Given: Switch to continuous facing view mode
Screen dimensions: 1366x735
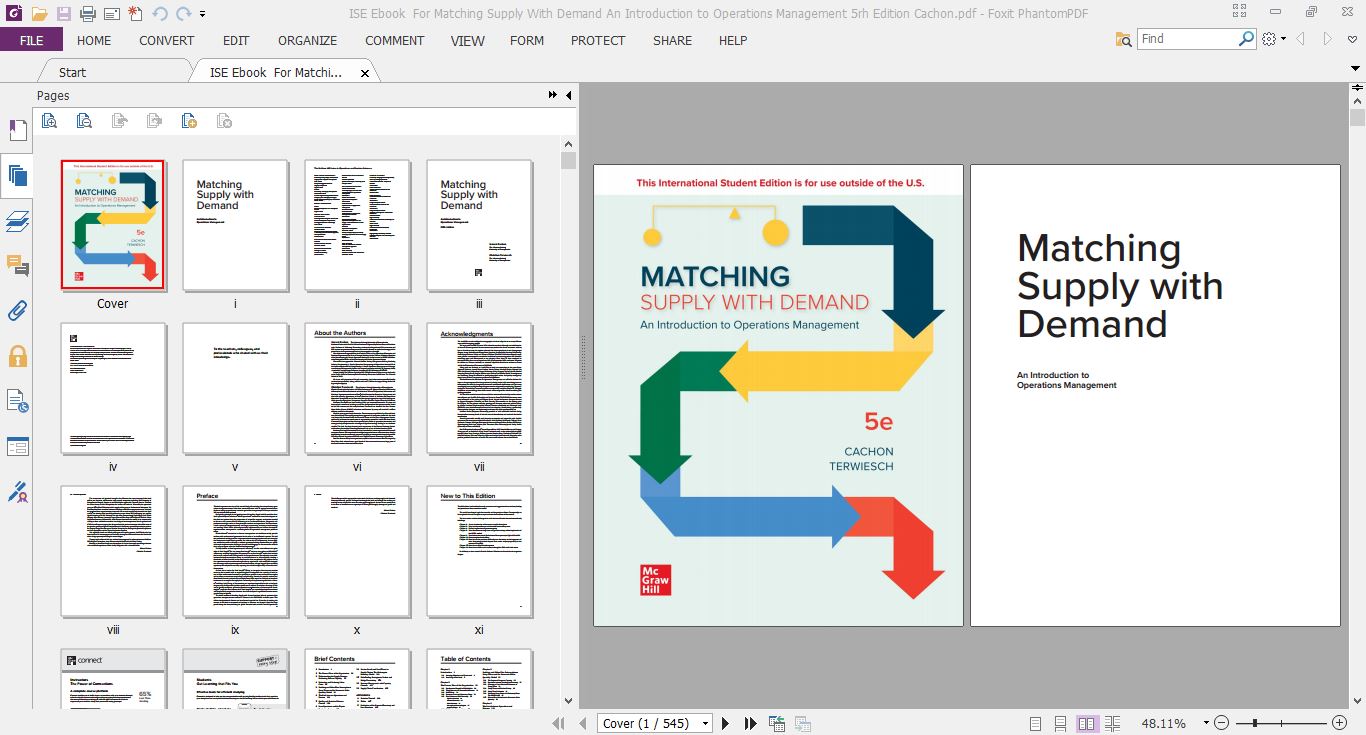Looking at the screenshot, I should 1113,723.
